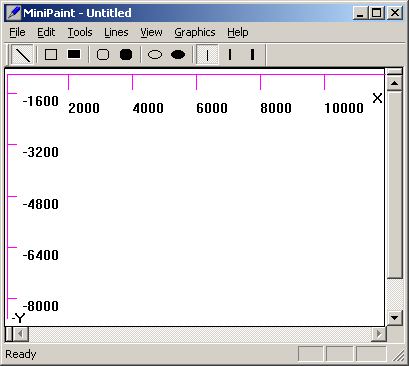Screen dimensions: 409x366
Task: Click the vertical scrollbar thumb
Action: 395,184
